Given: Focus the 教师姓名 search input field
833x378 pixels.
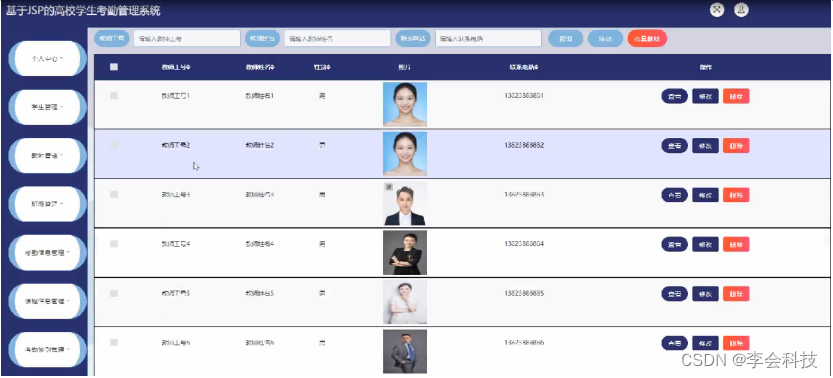Looking at the screenshot, I should (338, 38).
